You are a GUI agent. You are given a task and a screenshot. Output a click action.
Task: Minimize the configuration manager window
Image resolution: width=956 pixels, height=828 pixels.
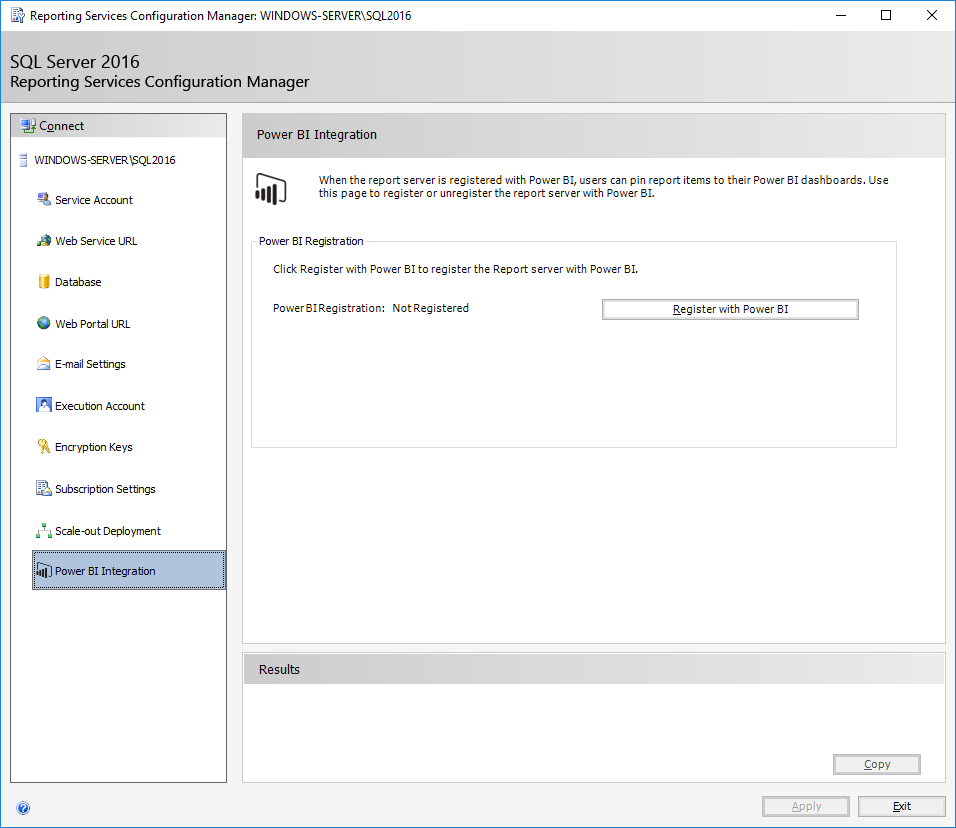841,15
